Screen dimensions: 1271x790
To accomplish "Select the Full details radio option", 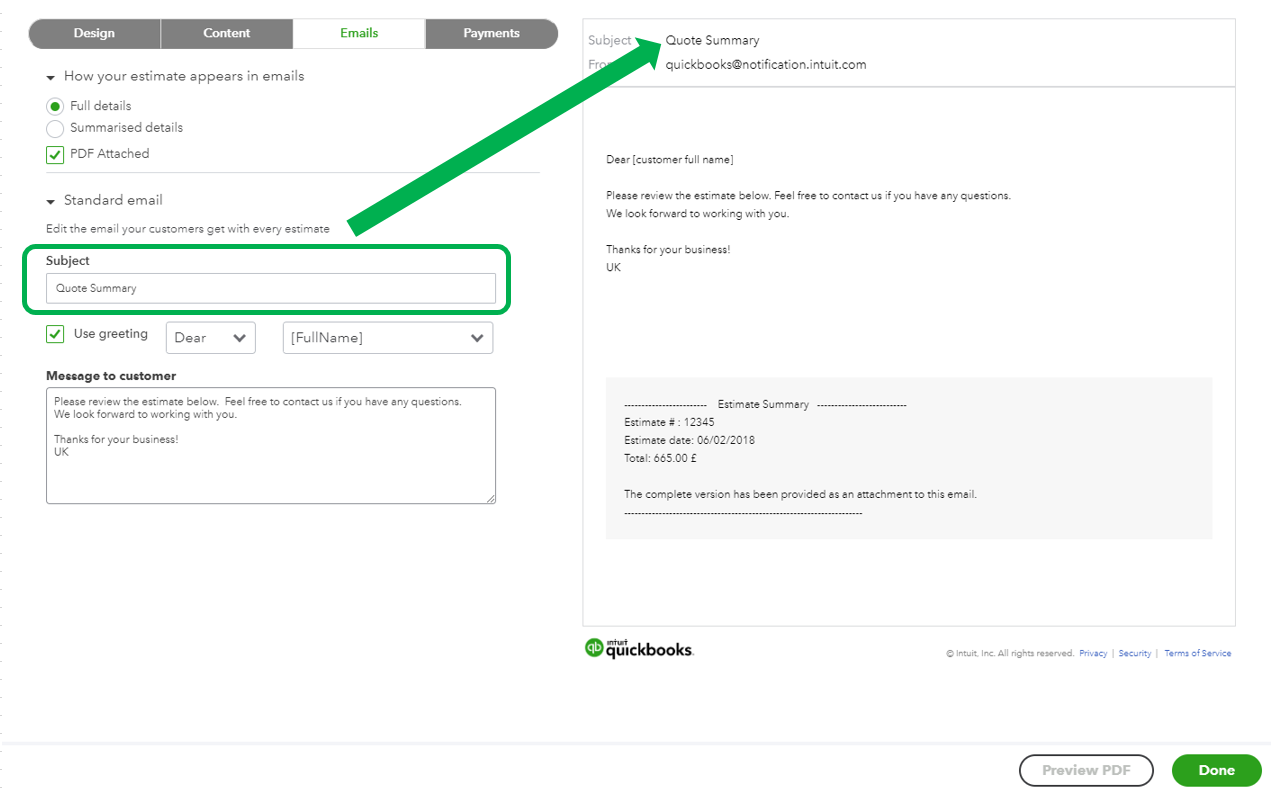I will tap(55, 106).
